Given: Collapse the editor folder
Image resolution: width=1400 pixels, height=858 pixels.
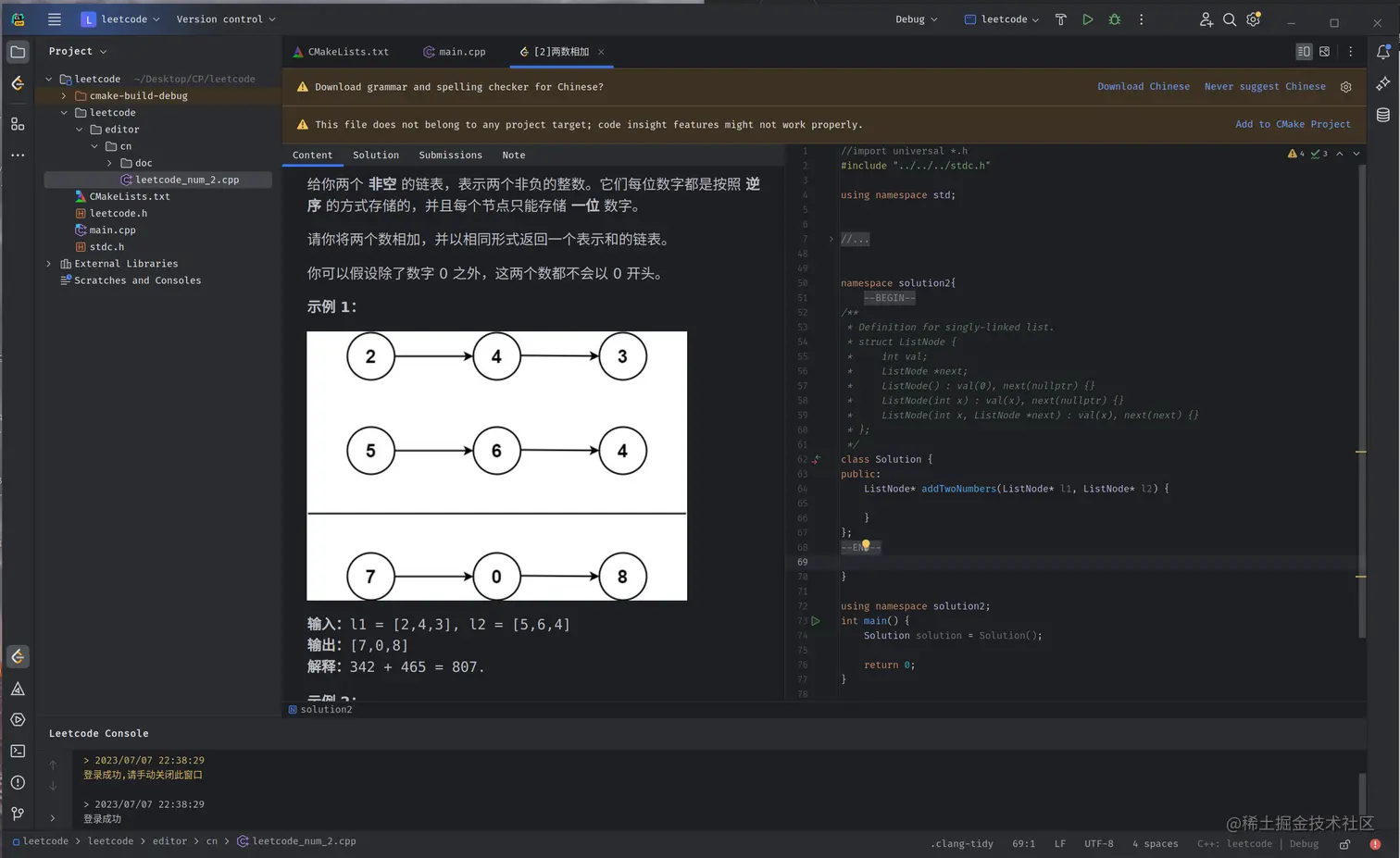Looking at the screenshot, I should click(x=80, y=130).
